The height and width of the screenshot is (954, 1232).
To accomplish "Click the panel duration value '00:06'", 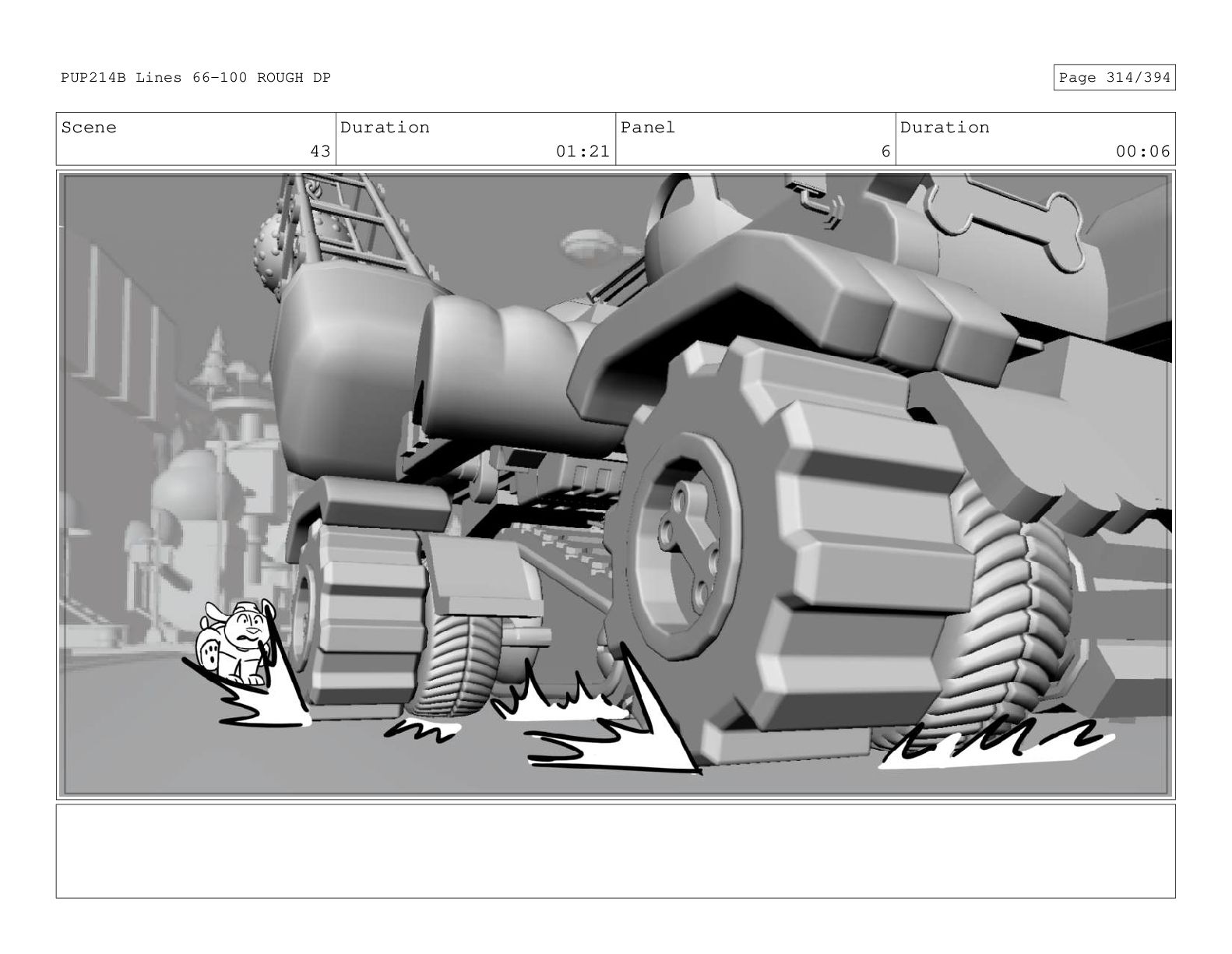I will click(x=1142, y=151).
